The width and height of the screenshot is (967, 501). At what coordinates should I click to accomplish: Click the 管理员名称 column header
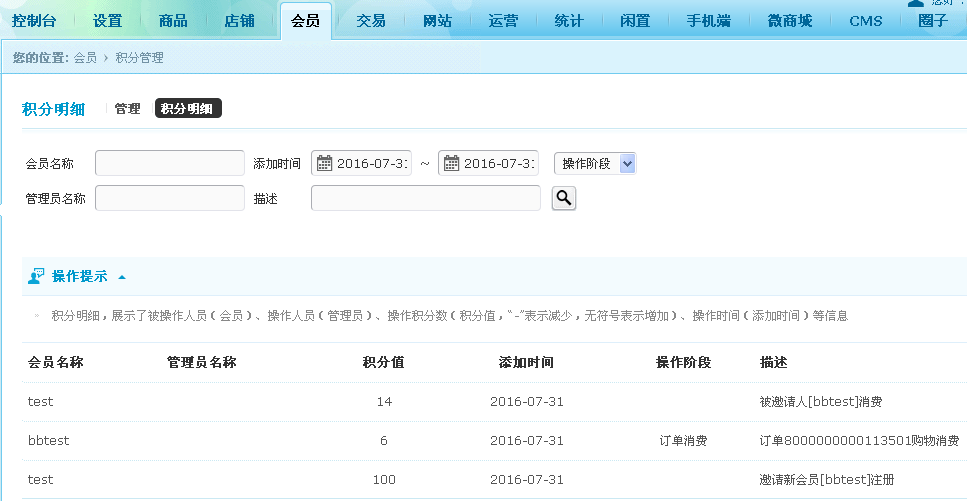coord(202,363)
